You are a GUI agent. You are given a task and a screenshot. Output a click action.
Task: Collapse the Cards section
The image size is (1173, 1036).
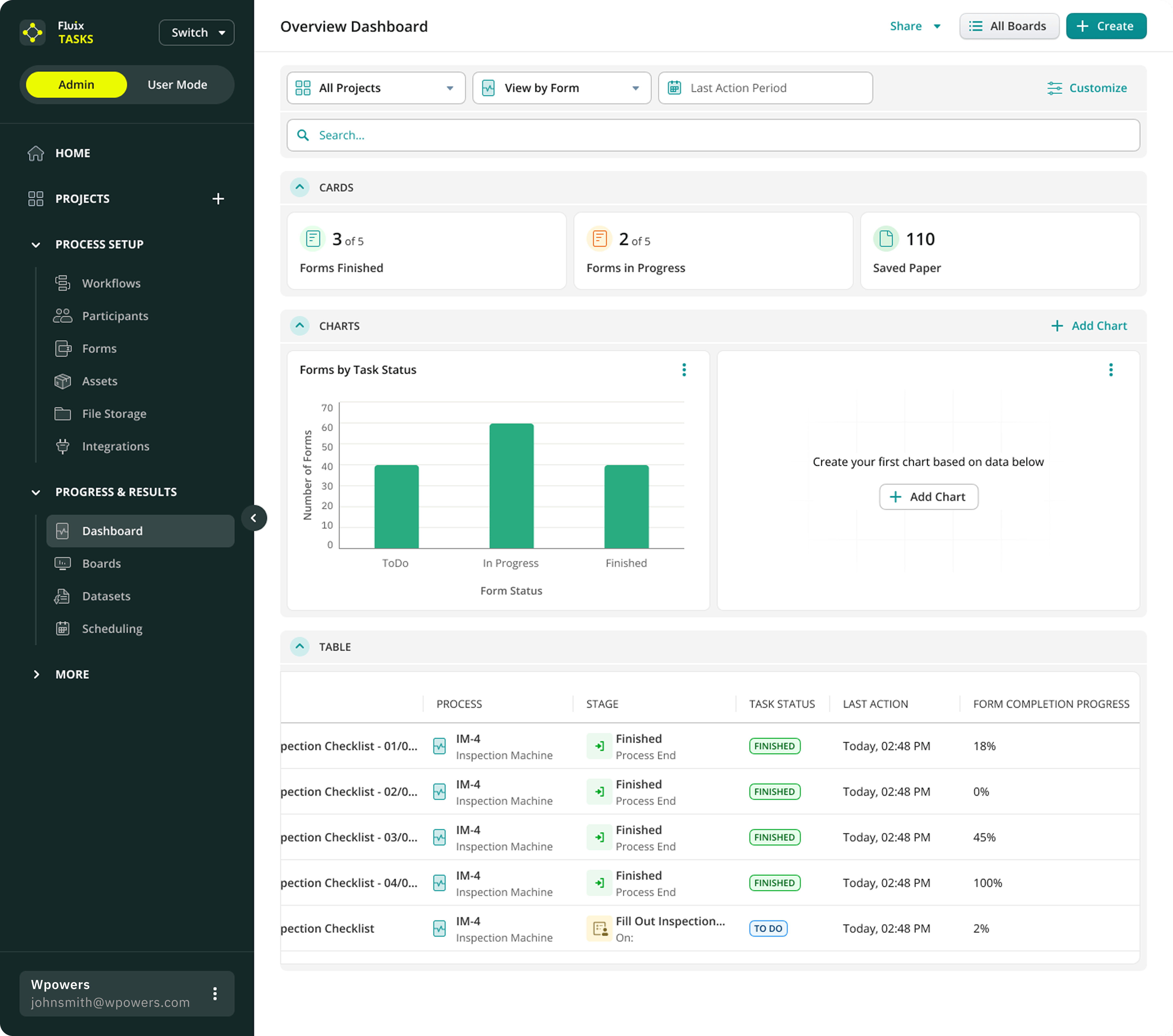[300, 187]
